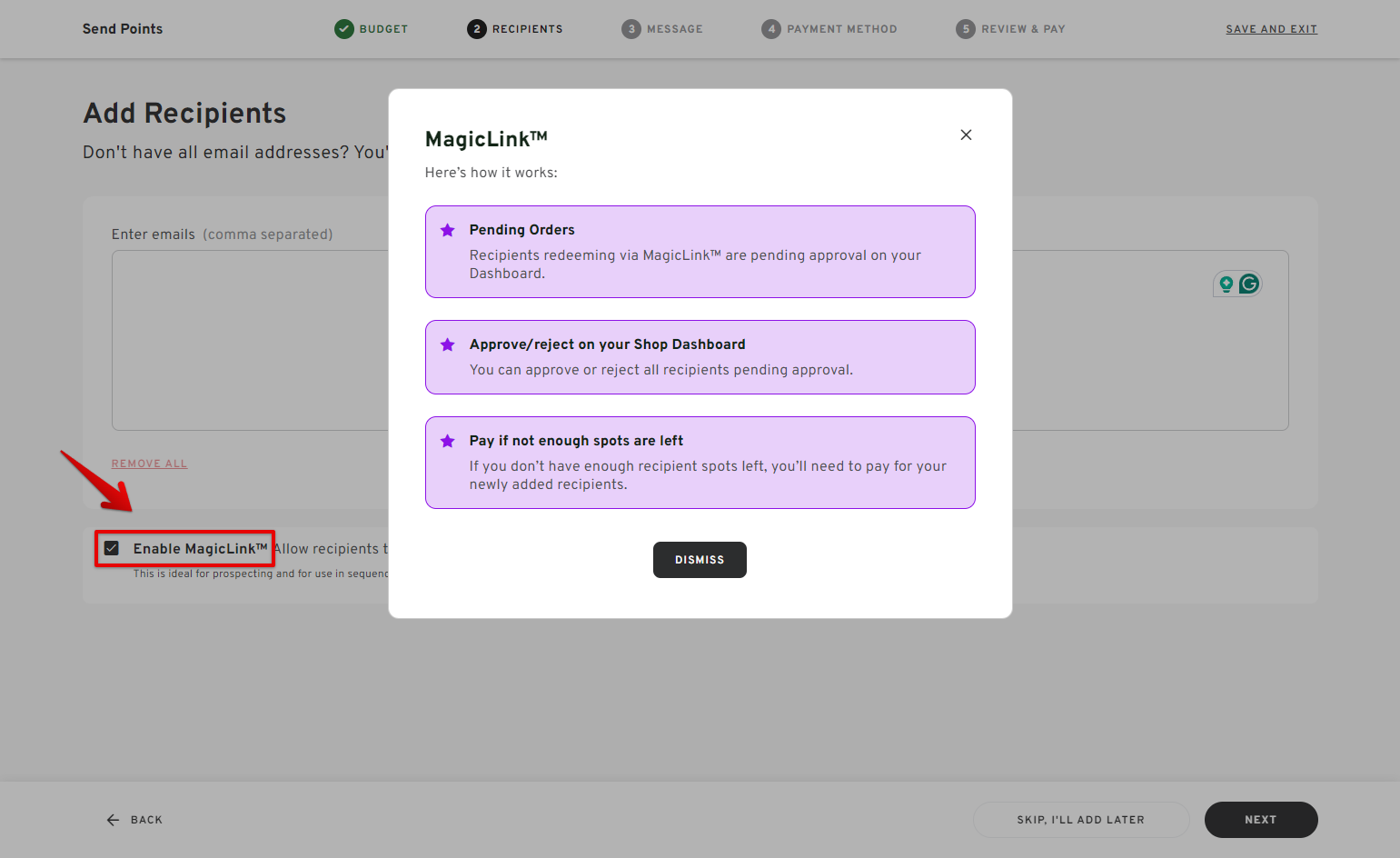Open the Save and Exit link
1400x858 pixels.
(1271, 28)
